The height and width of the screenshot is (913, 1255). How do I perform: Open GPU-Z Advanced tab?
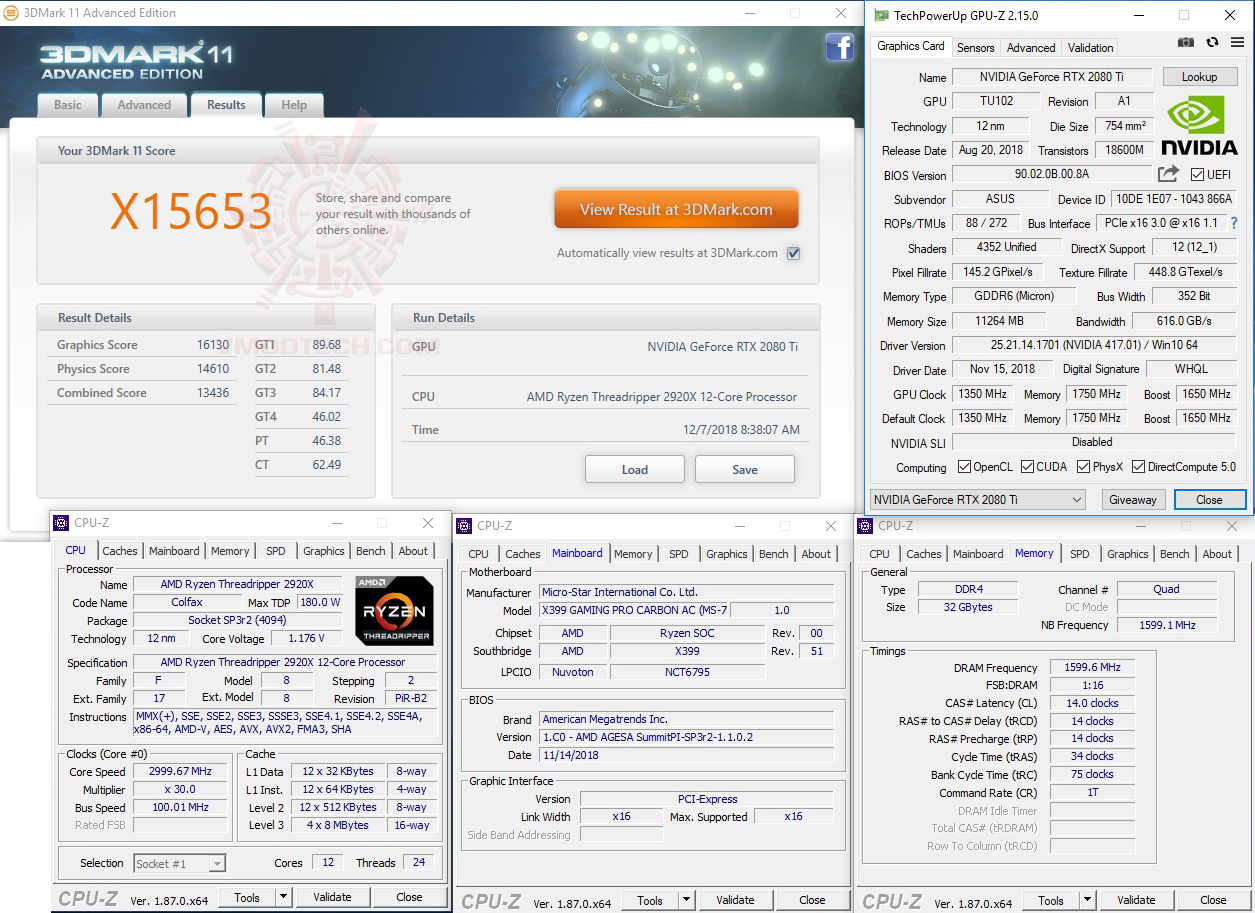point(1031,47)
